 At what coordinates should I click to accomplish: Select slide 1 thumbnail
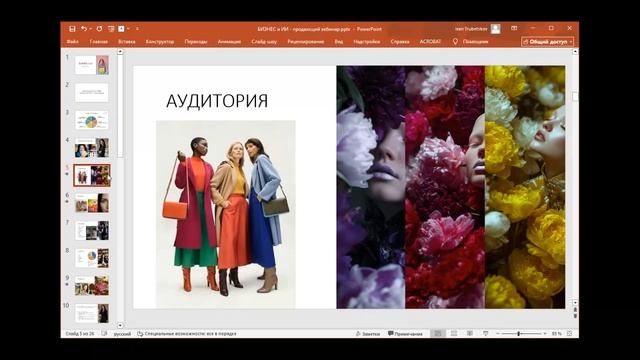(x=92, y=65)
